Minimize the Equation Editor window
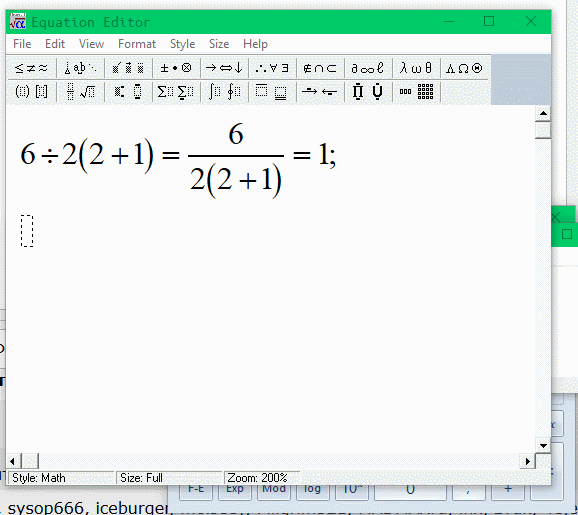This screenshot has width=578, height=515. coord(449,21)
